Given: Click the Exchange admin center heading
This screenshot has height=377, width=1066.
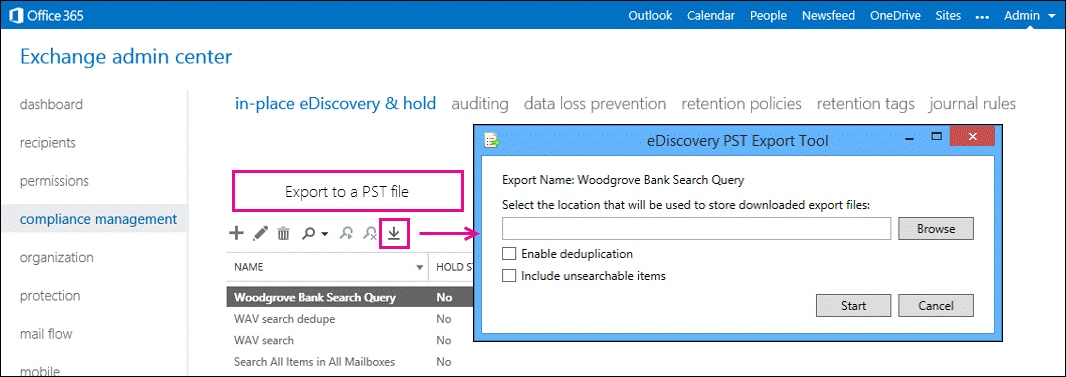Looking at the screenshot, I should tap(126, 57).
